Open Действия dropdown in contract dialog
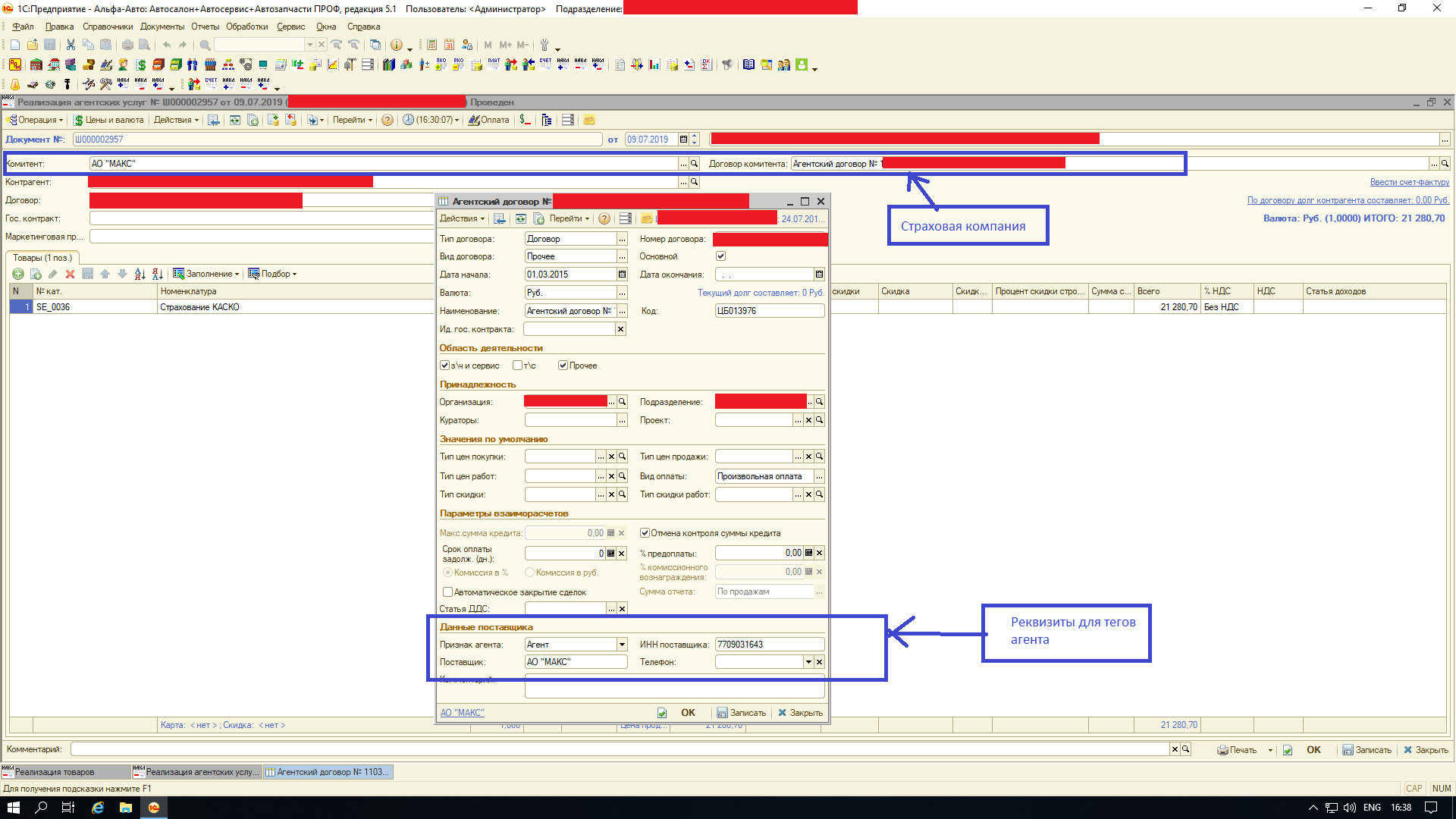The image size is (1456, 819). pyautogui.click(x=462, y=218)
